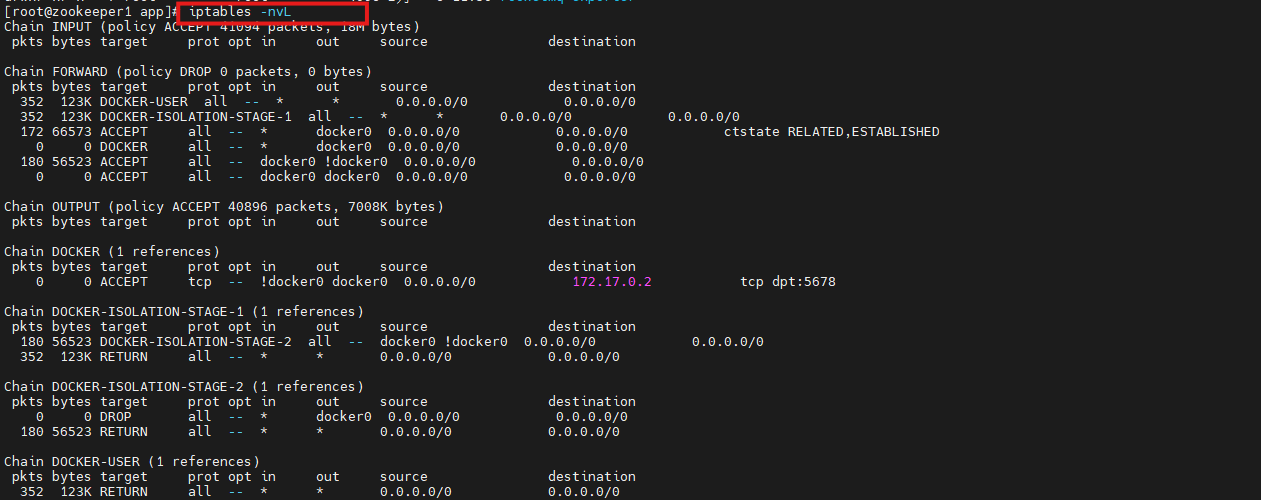Click the DROP target in ISOLATION-STAGE-2 chain
1261x500 pixels.
tap(116, 416)
